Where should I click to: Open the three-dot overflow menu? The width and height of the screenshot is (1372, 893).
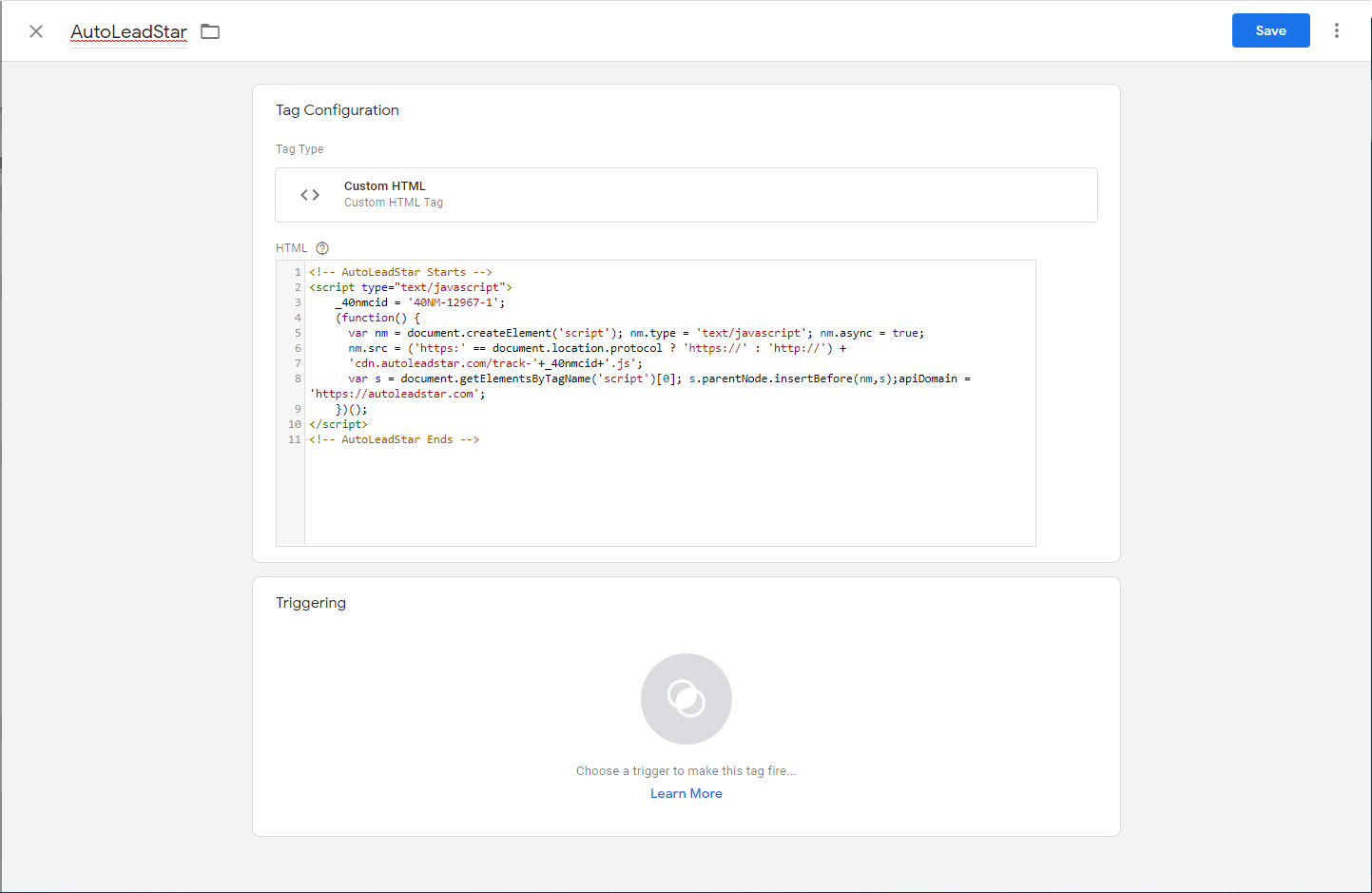(1337, 29)
